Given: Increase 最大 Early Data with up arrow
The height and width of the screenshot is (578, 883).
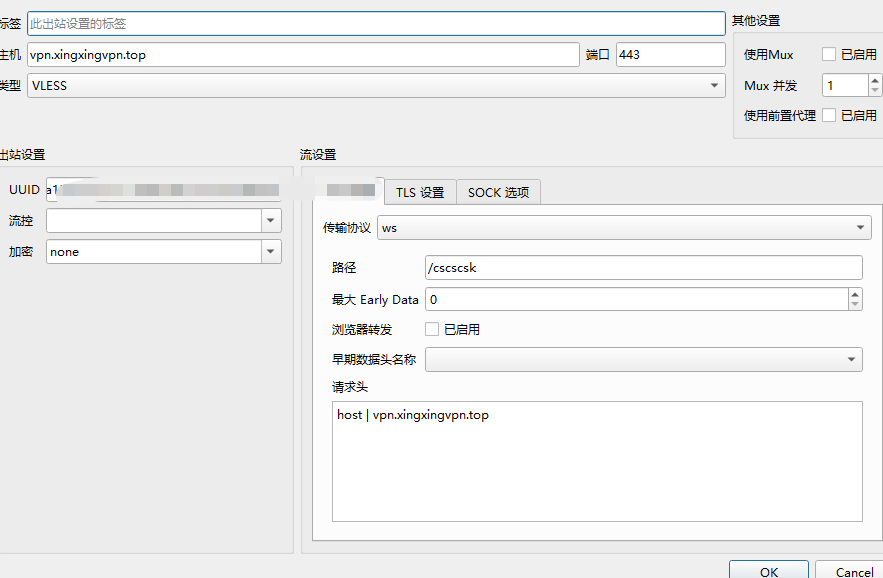Looking at the screenshot, I should point(854,294).
